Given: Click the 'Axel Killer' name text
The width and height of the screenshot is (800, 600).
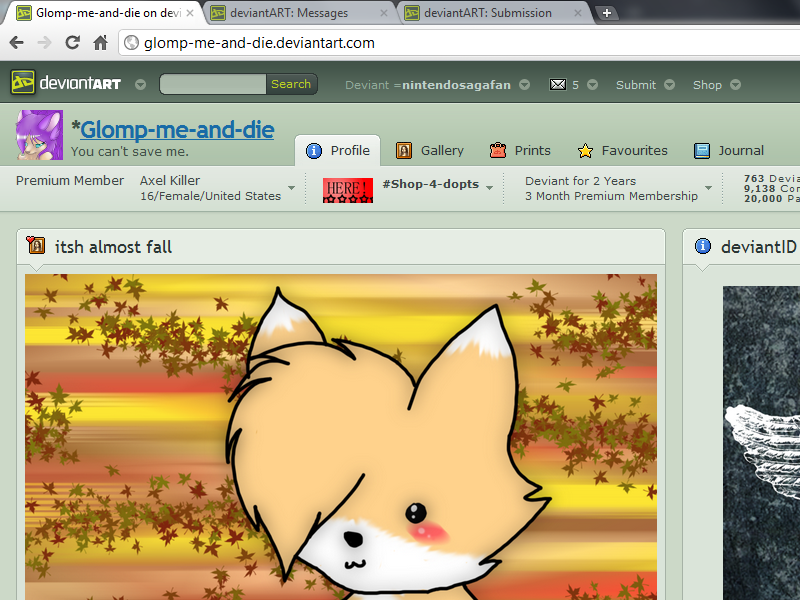Looking at the screenshot, I should click(170, 181).
